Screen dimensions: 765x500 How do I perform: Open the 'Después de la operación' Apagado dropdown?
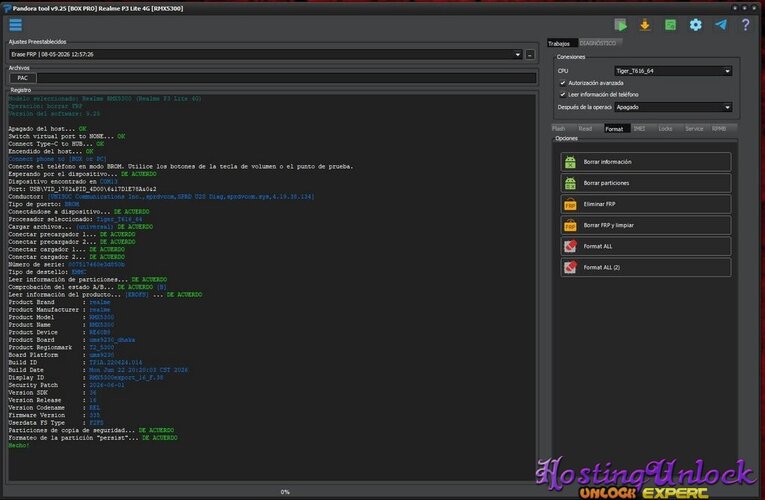click(x=673, y=107)
